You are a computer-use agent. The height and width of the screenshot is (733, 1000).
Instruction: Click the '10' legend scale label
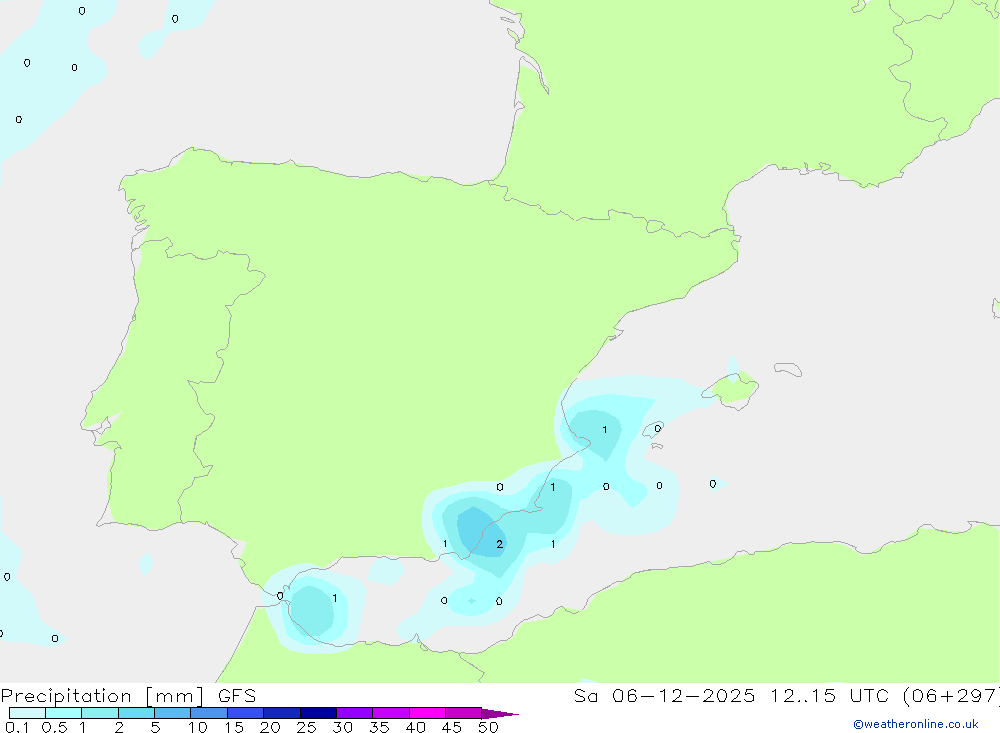click(x=198, y=727)
